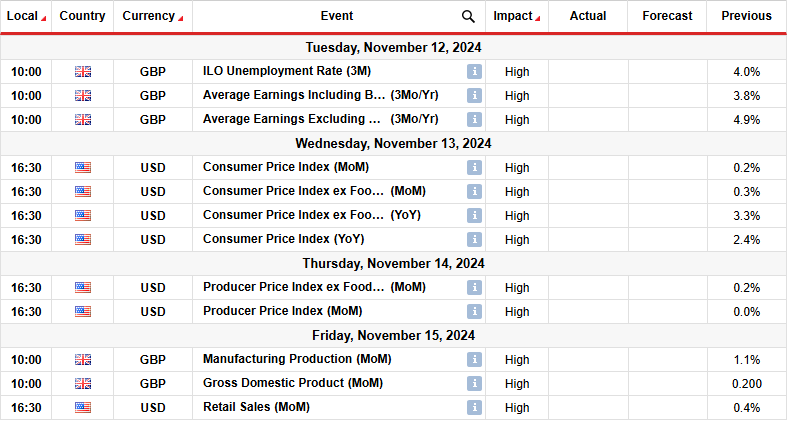Click info icon for Retail Sales (MoM)
This screenshot has width=787, height=422.
click(474, 407)
